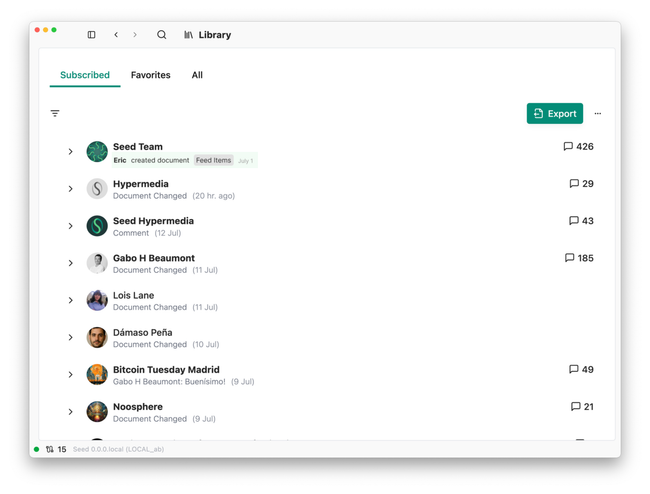This screenshot has height=494, width=650.
Task: Toggle the sidebar panel icon
Action: (91, 35)
